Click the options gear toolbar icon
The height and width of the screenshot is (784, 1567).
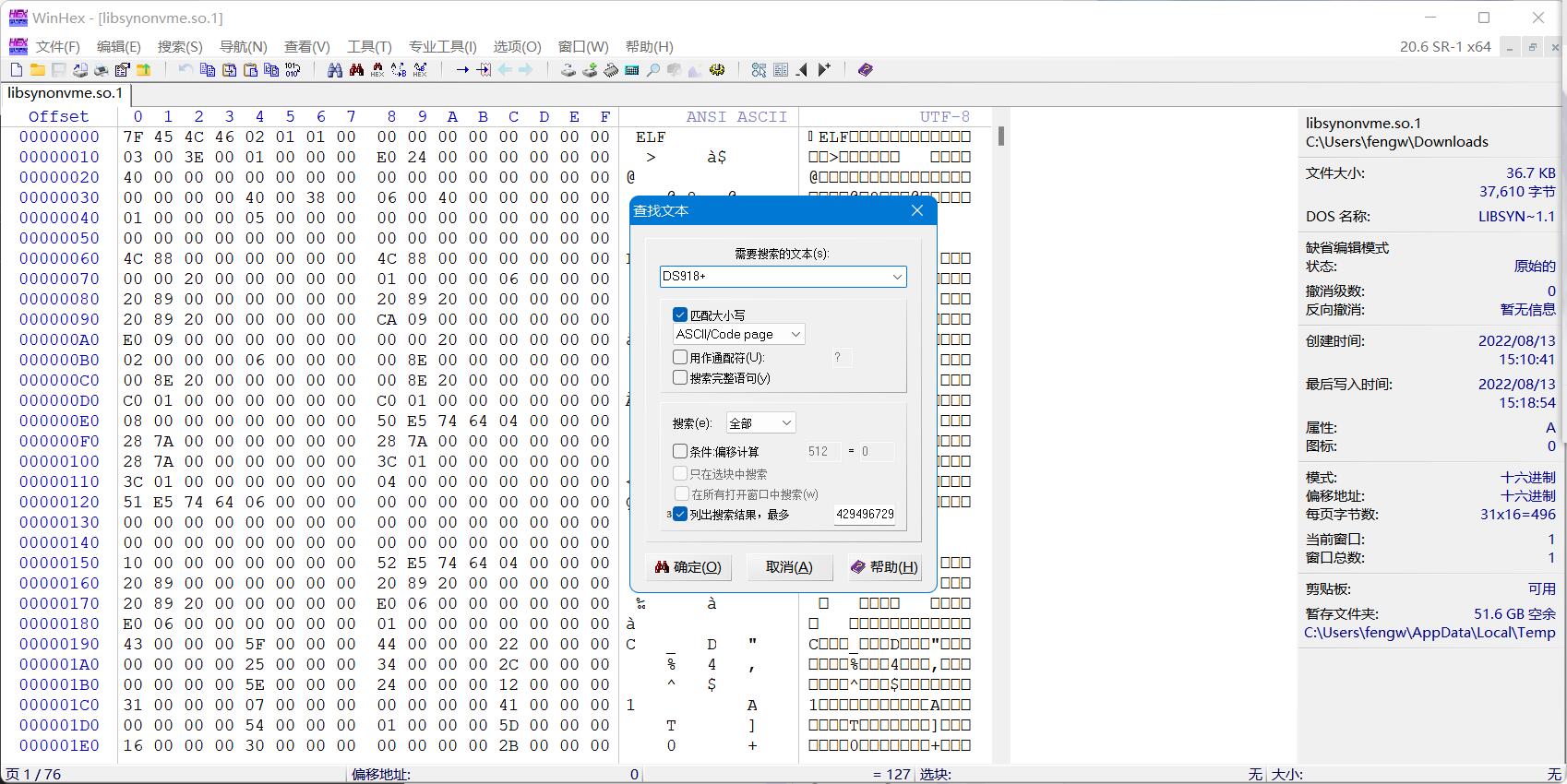(x=717, y=70)
